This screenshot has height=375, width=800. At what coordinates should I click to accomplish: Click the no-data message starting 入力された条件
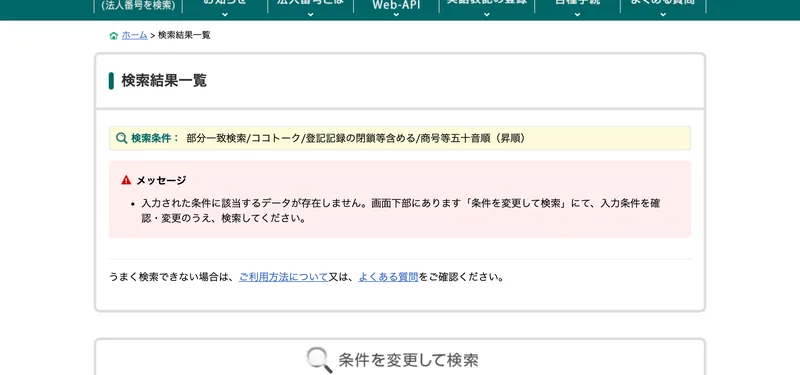(x=401, y=211)
